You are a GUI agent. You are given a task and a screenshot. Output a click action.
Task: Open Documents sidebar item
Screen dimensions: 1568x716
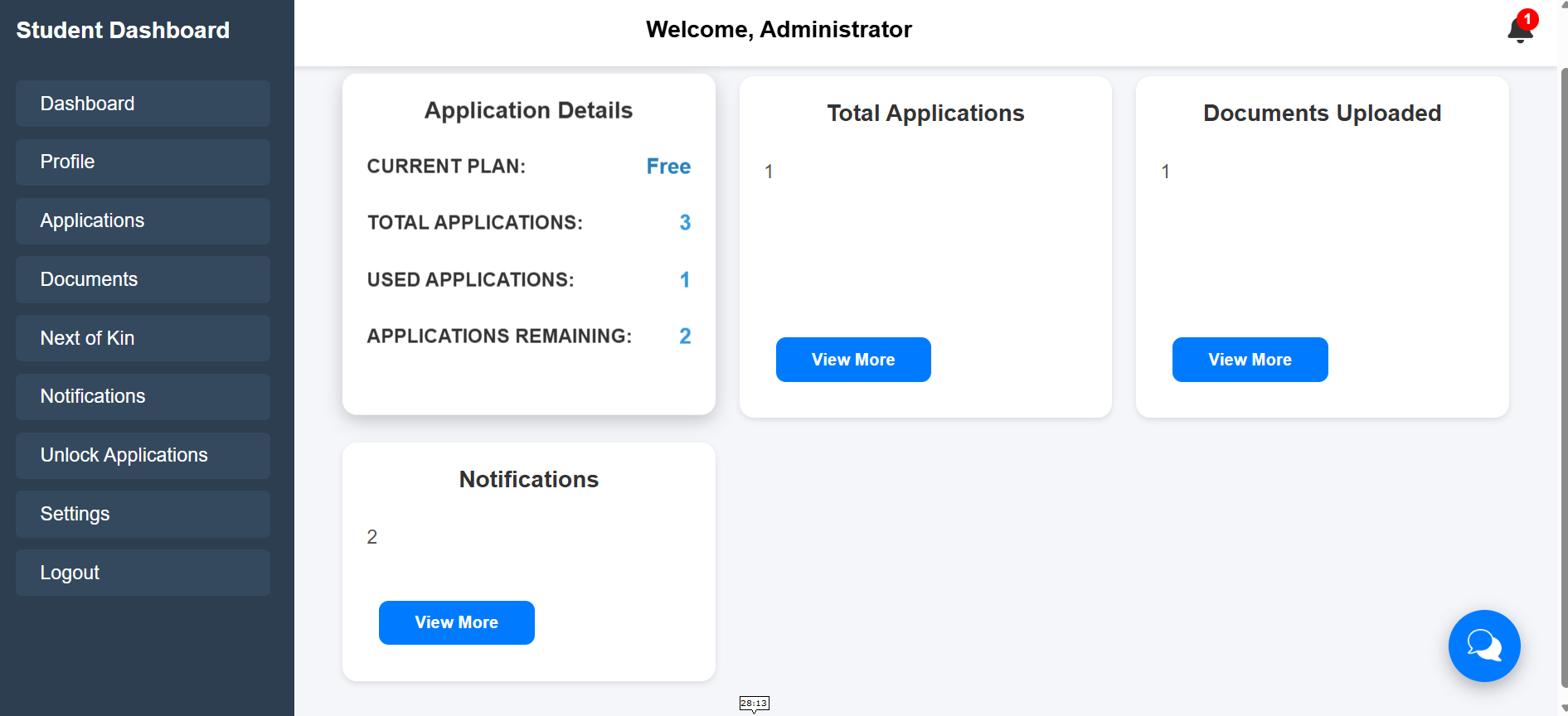tap(143, 279)
